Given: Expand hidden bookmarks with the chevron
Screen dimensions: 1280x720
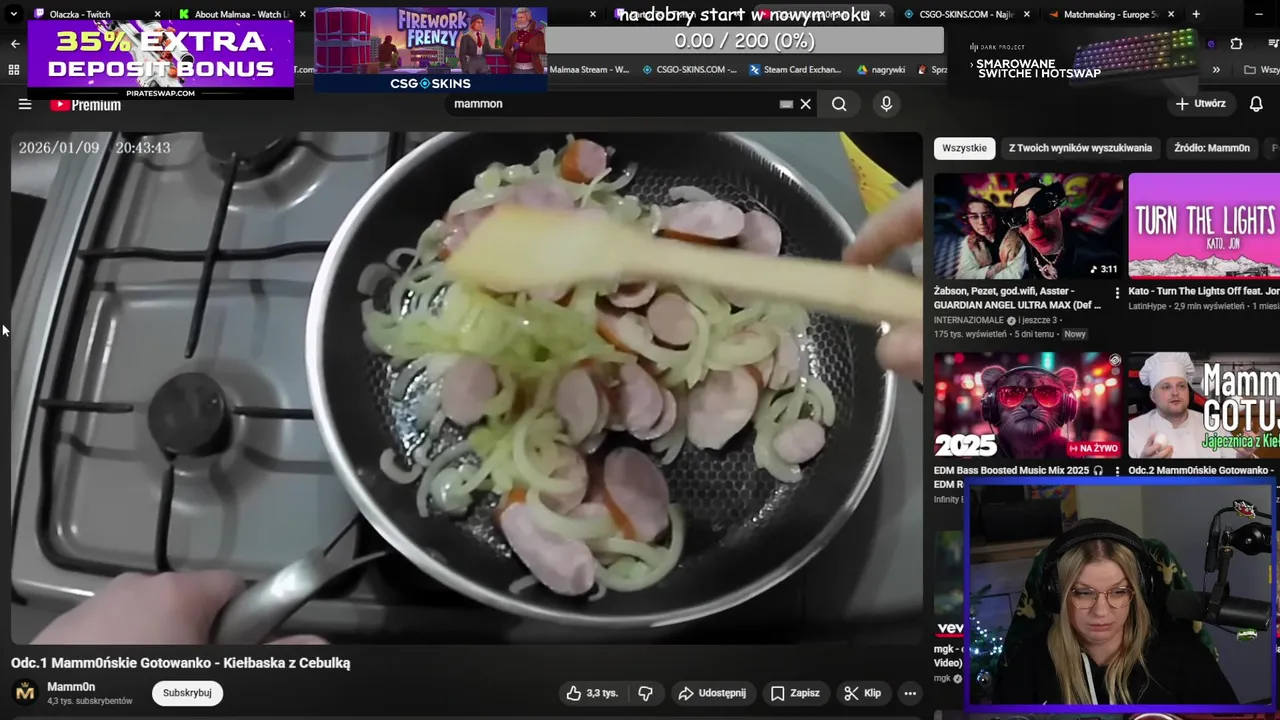Looking at the screenshot, I should 1216,70.
